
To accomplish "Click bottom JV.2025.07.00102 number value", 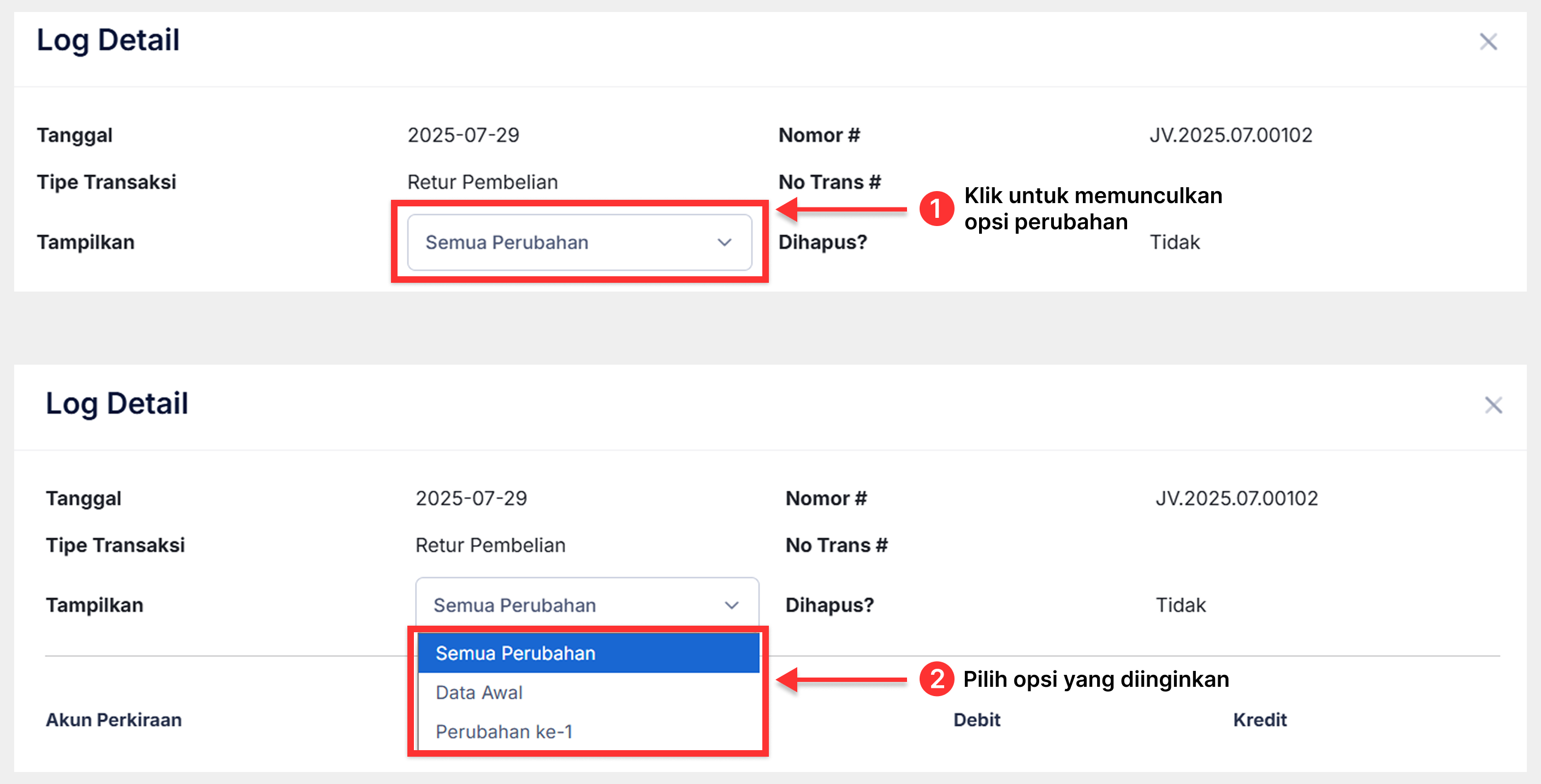I will pos(1236,498).
